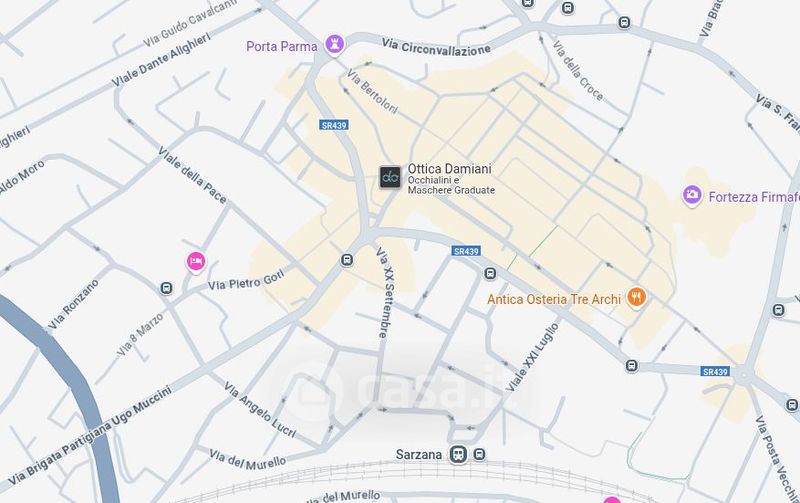Click the pink hotel bed marker
The height and width of the screenshot is (503, 800).
pos(196,262)
